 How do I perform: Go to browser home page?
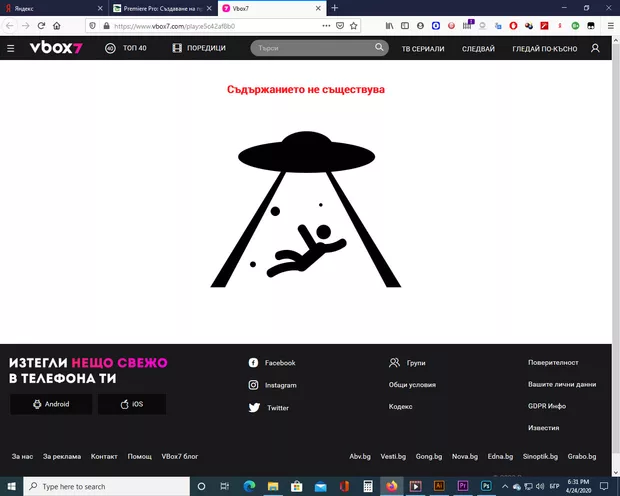[57, 26]
